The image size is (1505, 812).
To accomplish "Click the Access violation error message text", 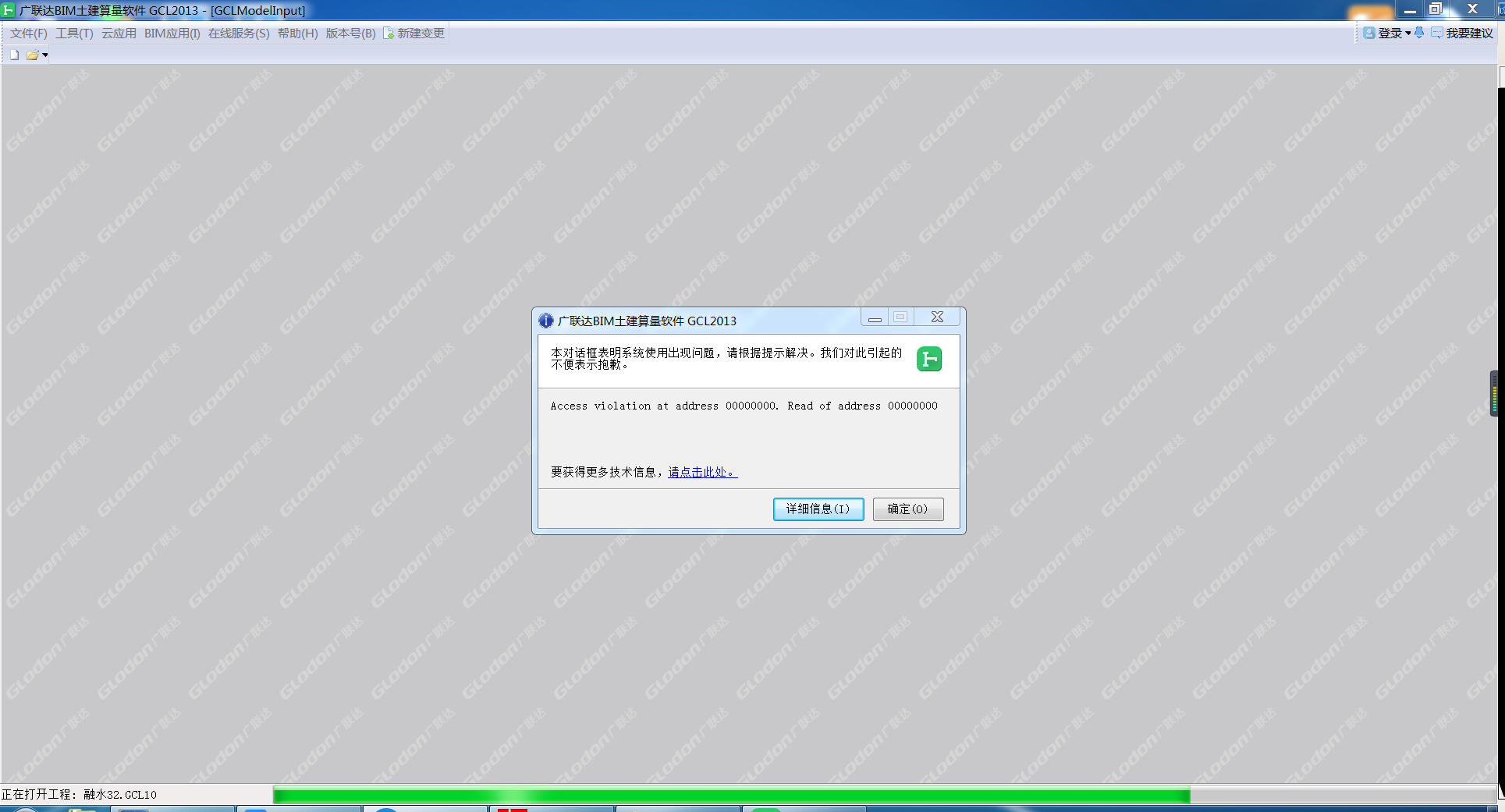I will tap(744, 406).
